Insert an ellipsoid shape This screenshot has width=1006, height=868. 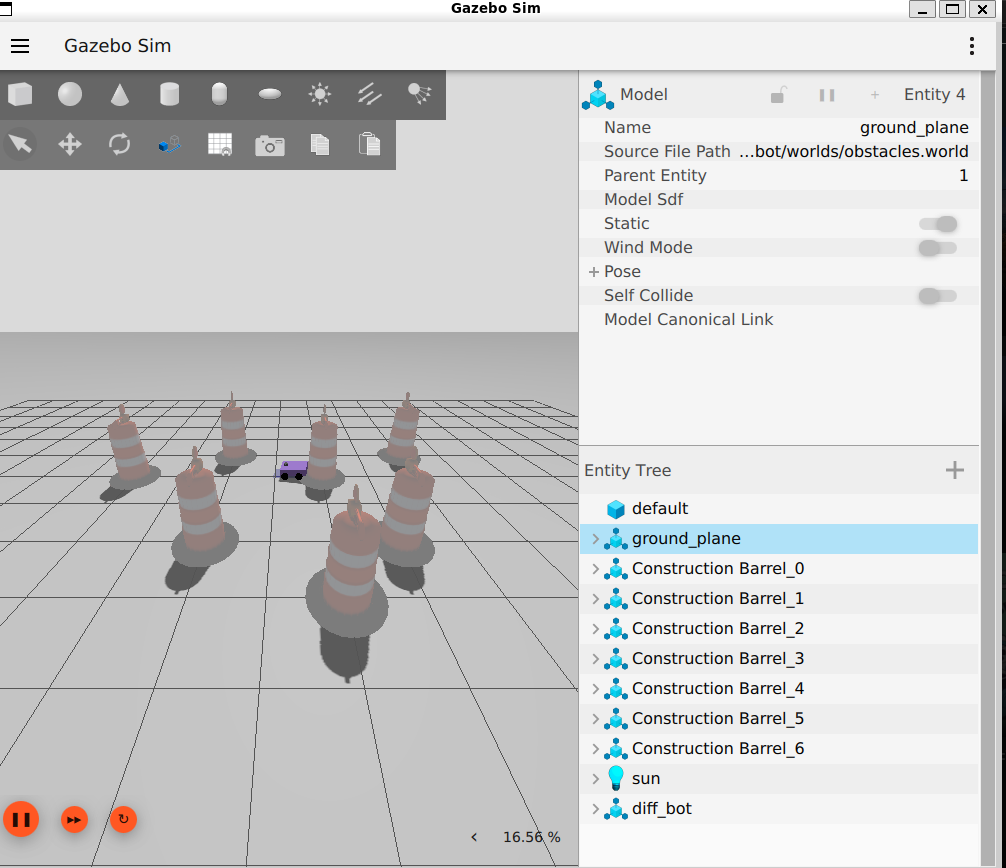coord(269,94)
